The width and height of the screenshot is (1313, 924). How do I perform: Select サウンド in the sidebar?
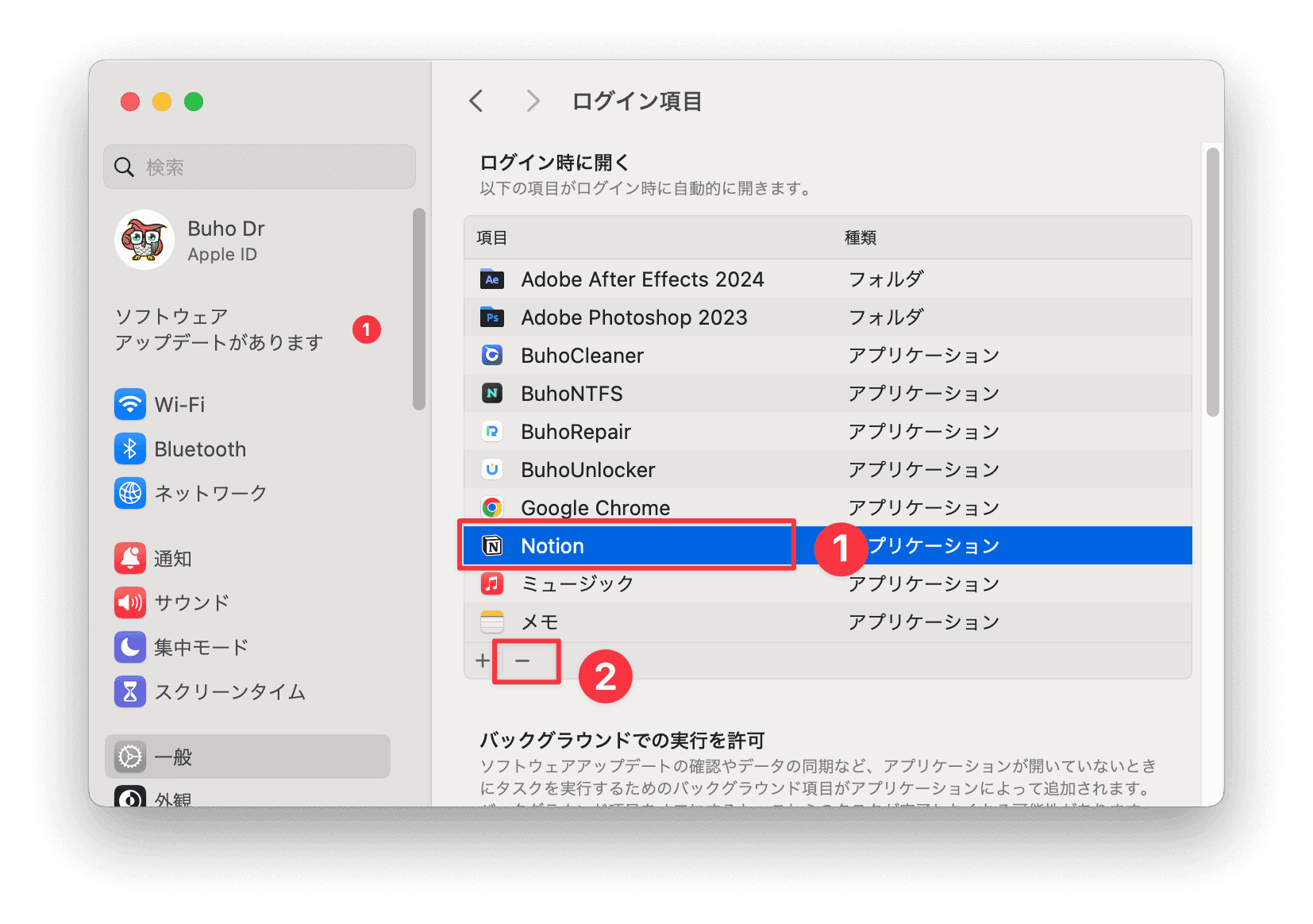point(248,603)
